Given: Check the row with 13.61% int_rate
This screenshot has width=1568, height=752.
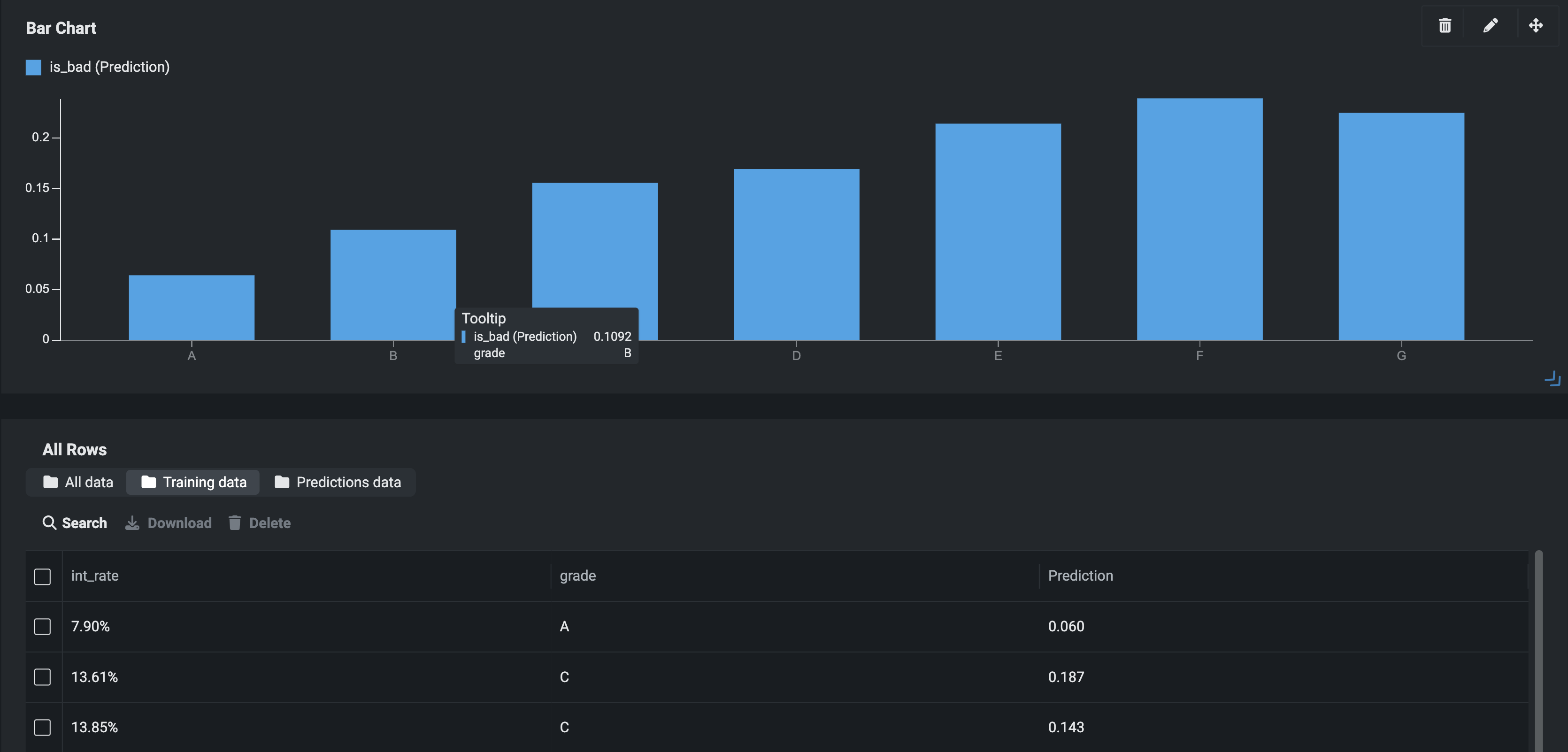Looking at the screenshot, I should [43, 676].
